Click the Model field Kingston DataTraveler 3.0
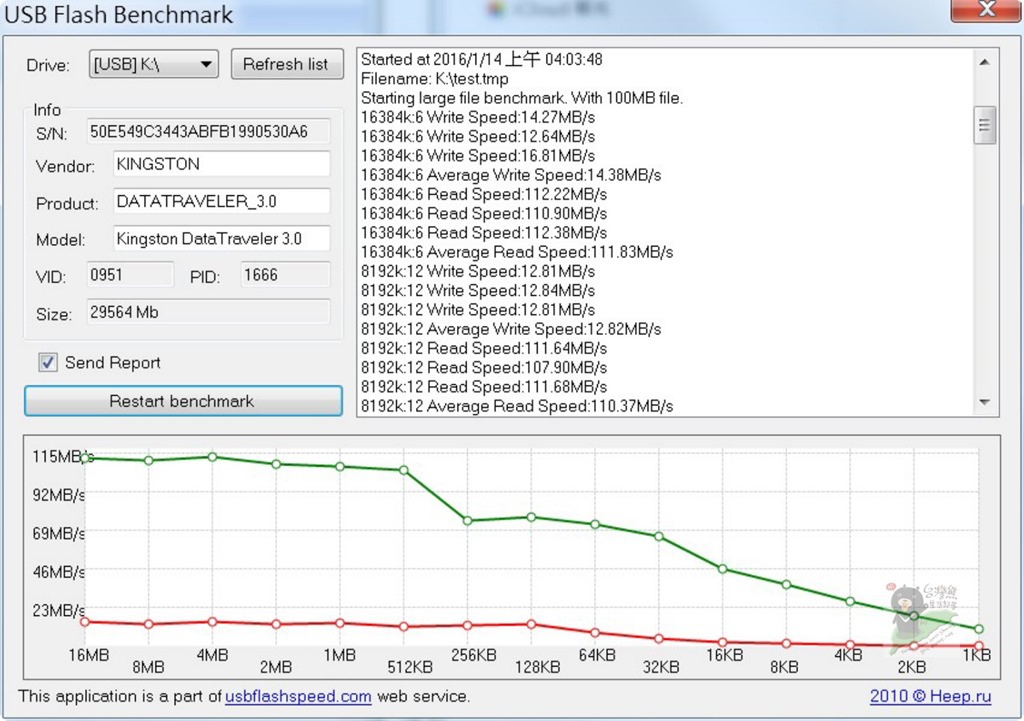Screen dimensions: 1024x721 tap(221, 238)
